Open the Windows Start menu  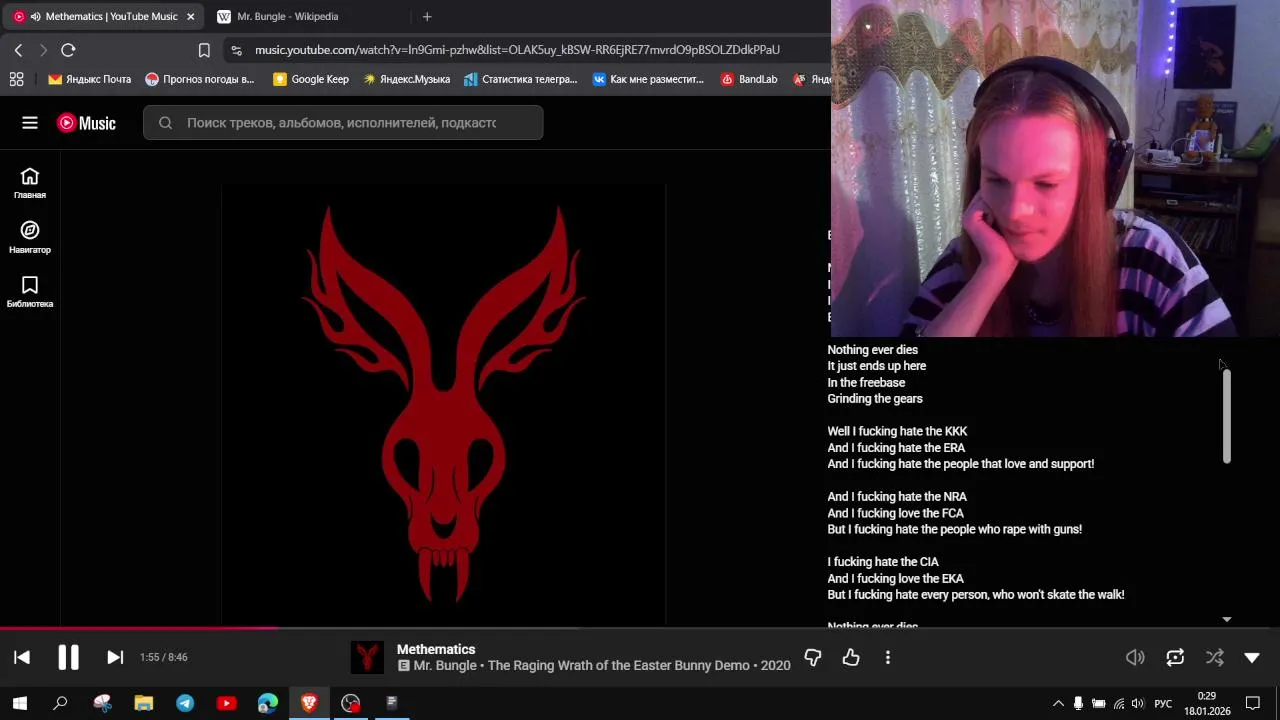coord(19,703)
